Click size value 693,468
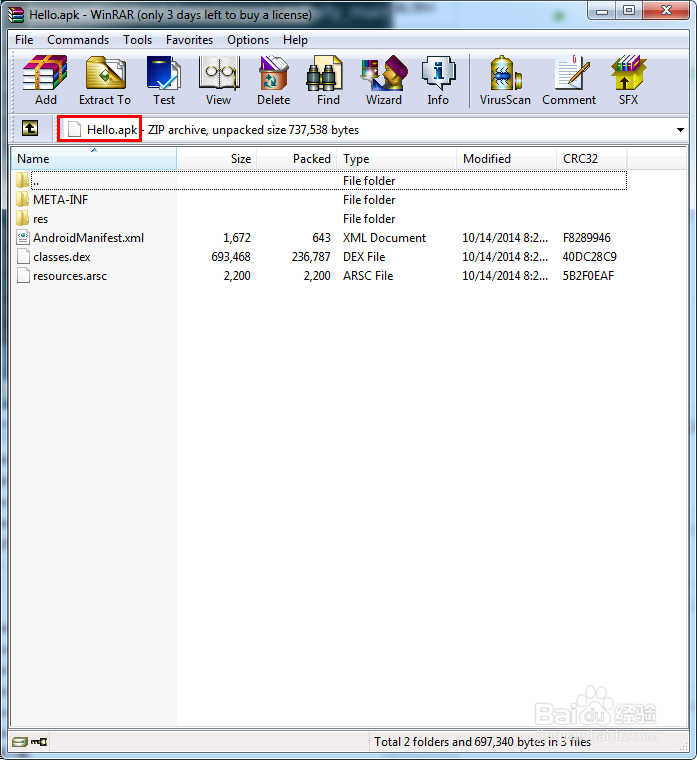Screen dimensions: 697x760 tap(231, 257)
